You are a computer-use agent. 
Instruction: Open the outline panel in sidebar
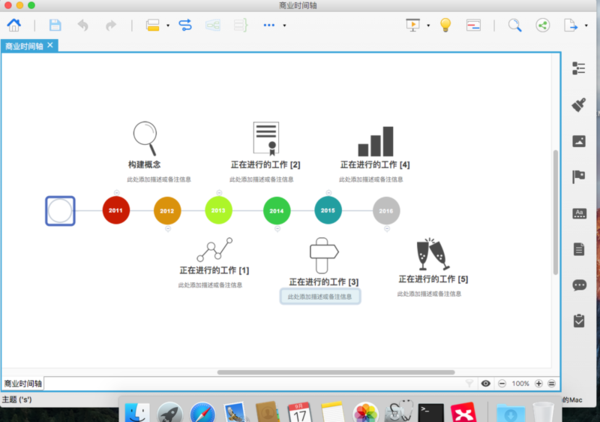(x=579, y=68)
